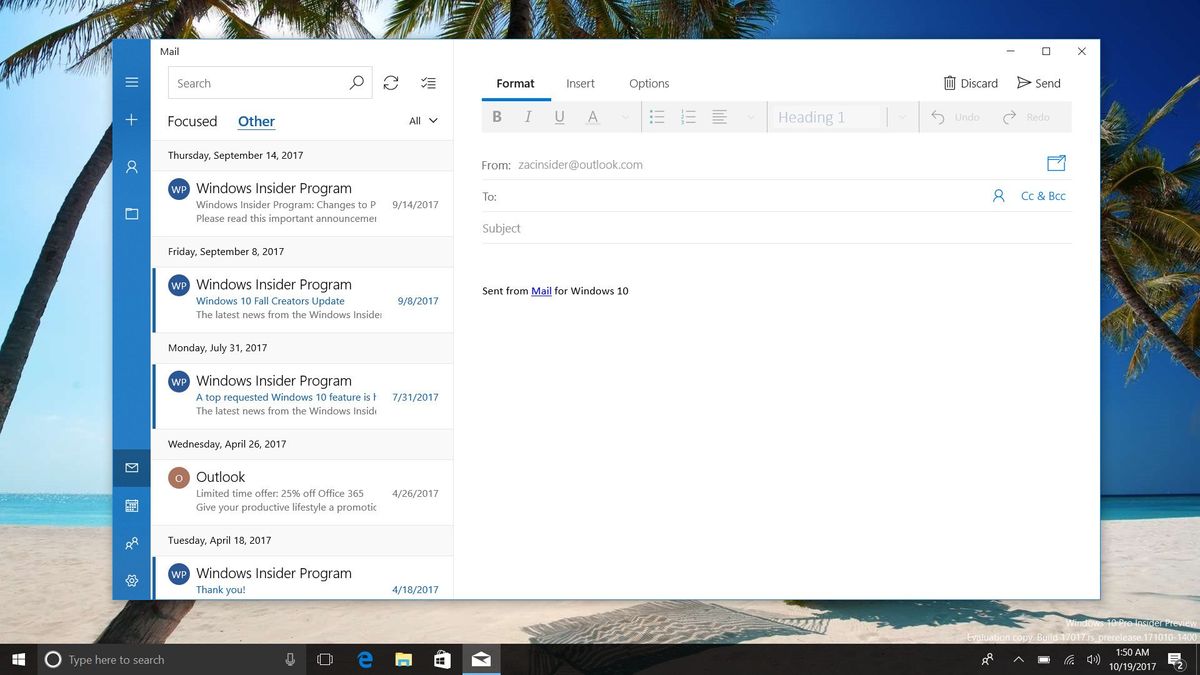Show Cc & Bcc fields
The image size is (1200, 675).
tap(1043, 196)
